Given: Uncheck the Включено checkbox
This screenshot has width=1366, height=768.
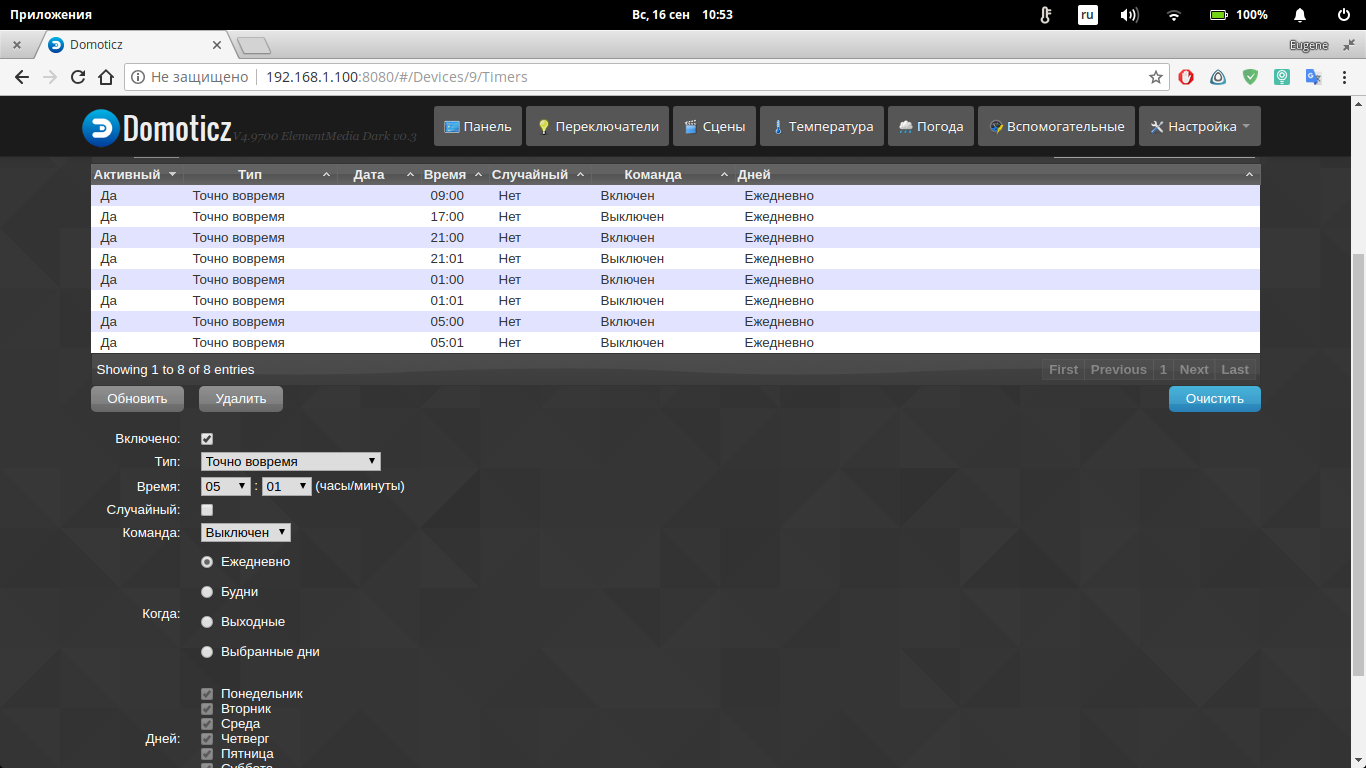Looking at the screenshot, I should click(207, 439).
